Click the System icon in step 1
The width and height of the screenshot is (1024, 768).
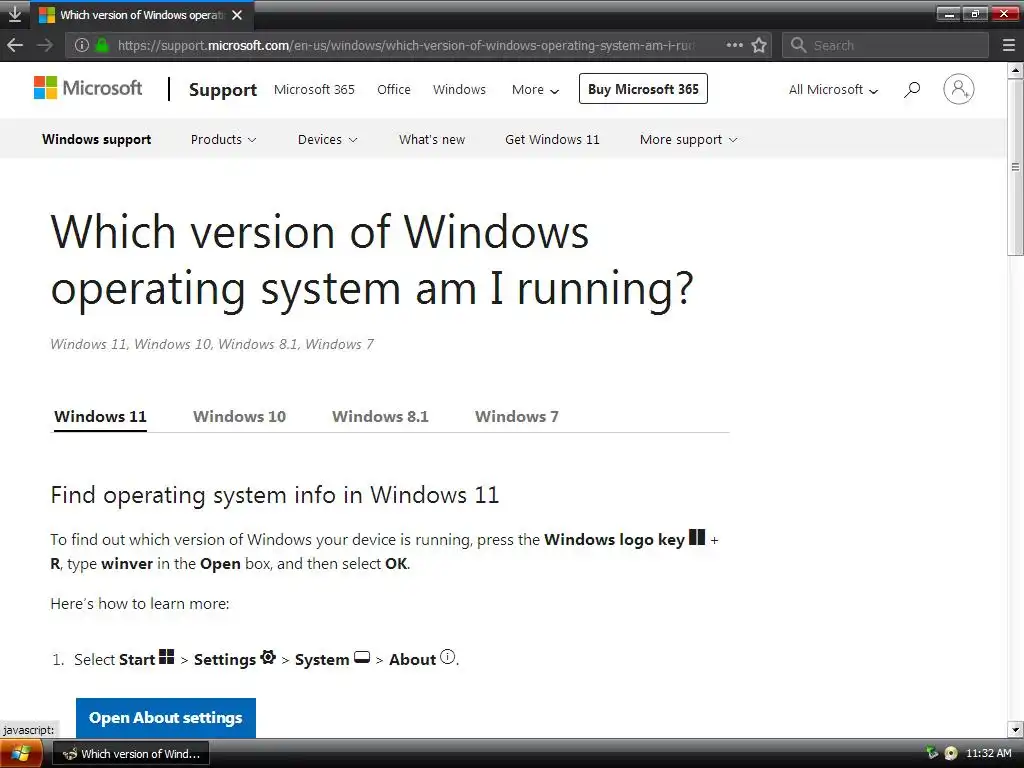362,657
